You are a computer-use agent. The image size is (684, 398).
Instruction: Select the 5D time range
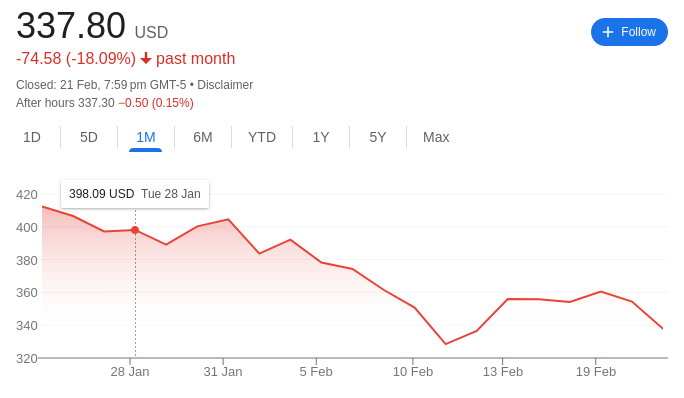[89, 137]
